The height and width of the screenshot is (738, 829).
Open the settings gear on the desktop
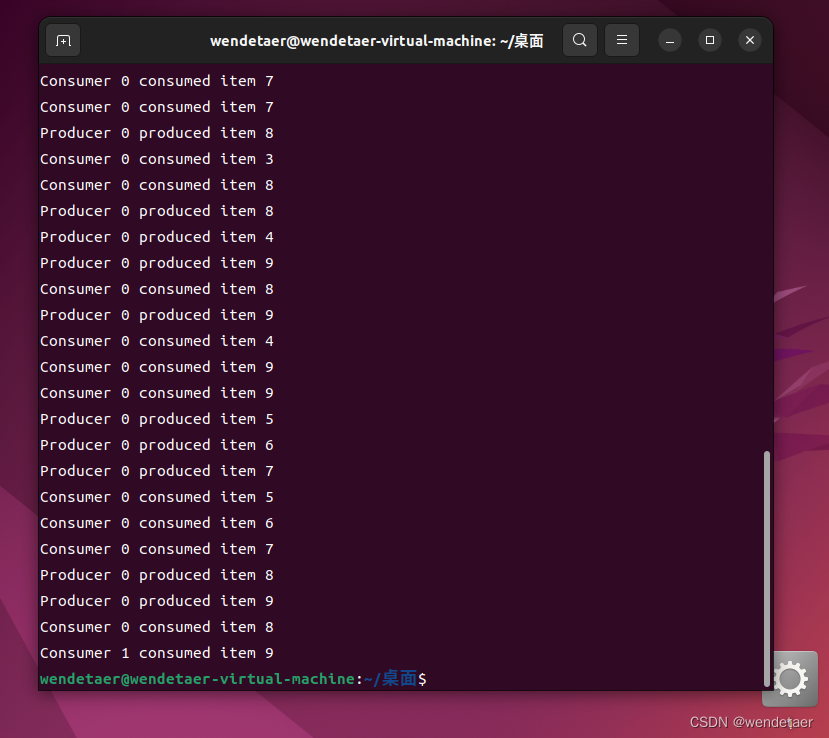(790, 679)
